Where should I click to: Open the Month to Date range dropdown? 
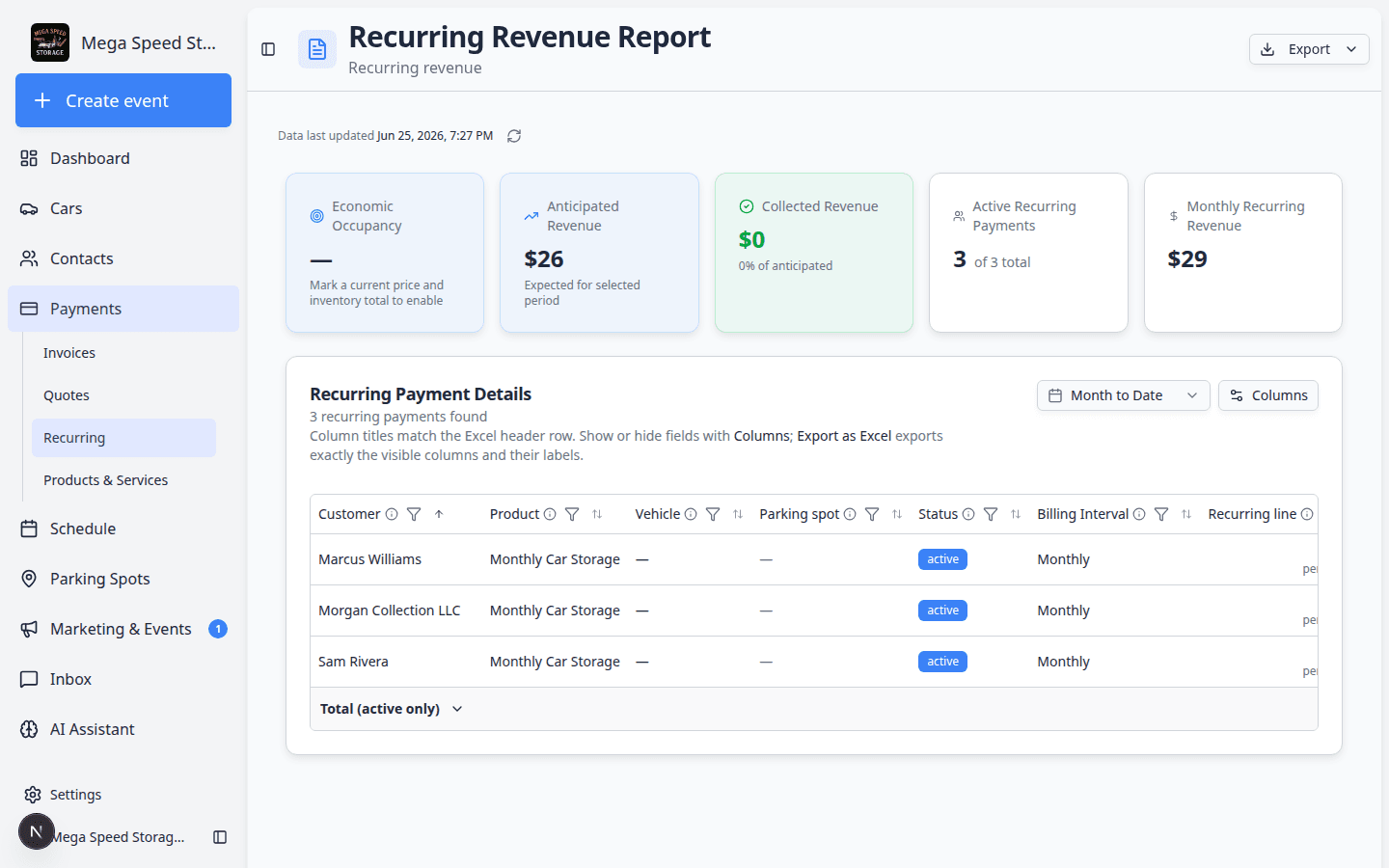point(1124,395)
